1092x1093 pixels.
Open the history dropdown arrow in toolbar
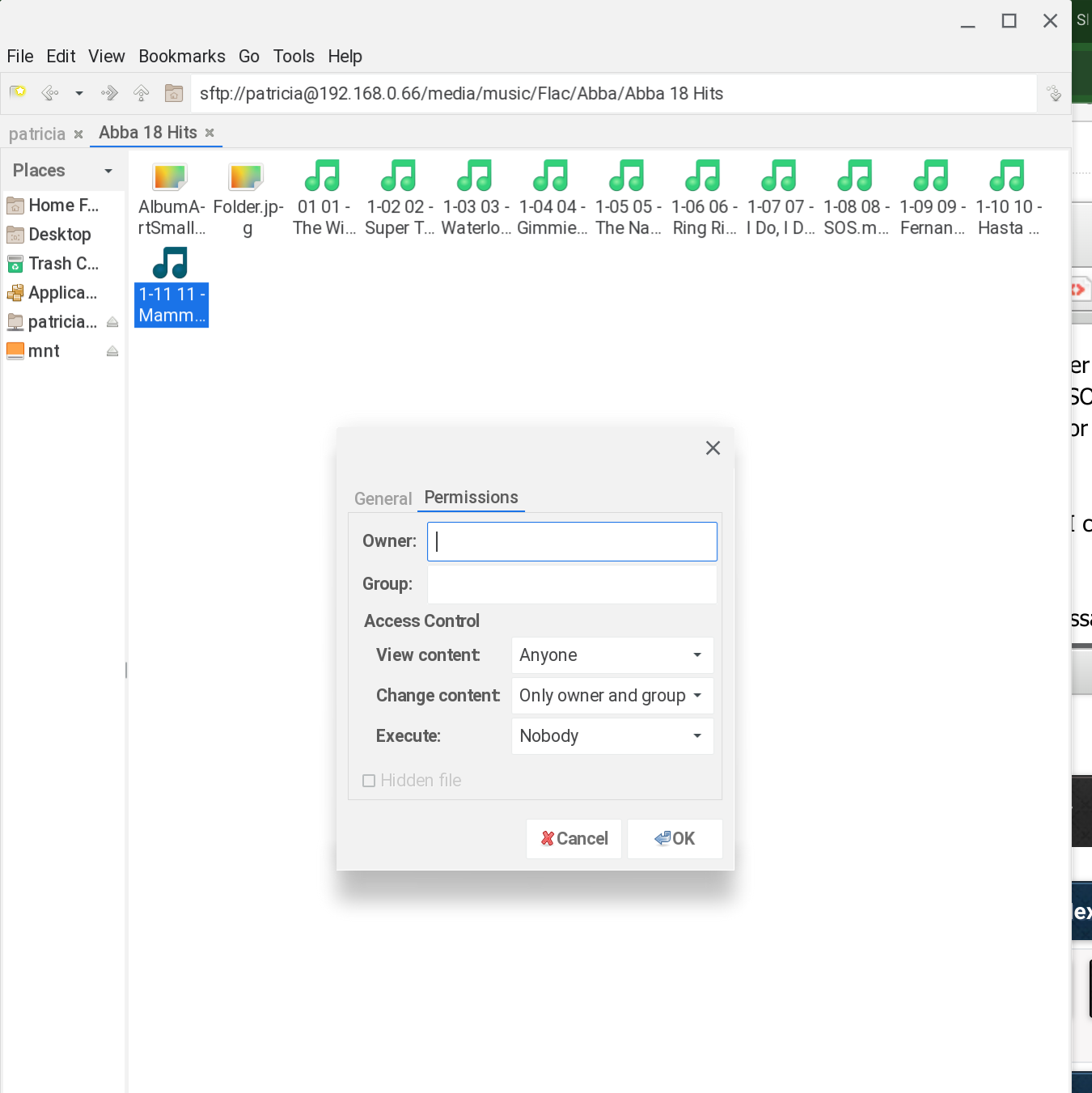tap(79, 94)
